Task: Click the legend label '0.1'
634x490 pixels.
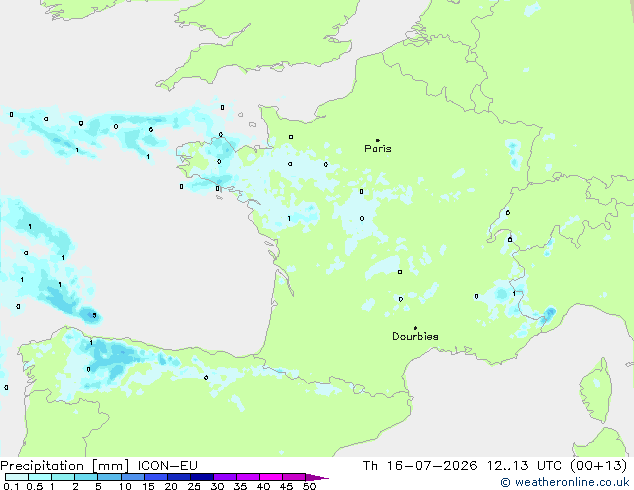Action: 11,486
